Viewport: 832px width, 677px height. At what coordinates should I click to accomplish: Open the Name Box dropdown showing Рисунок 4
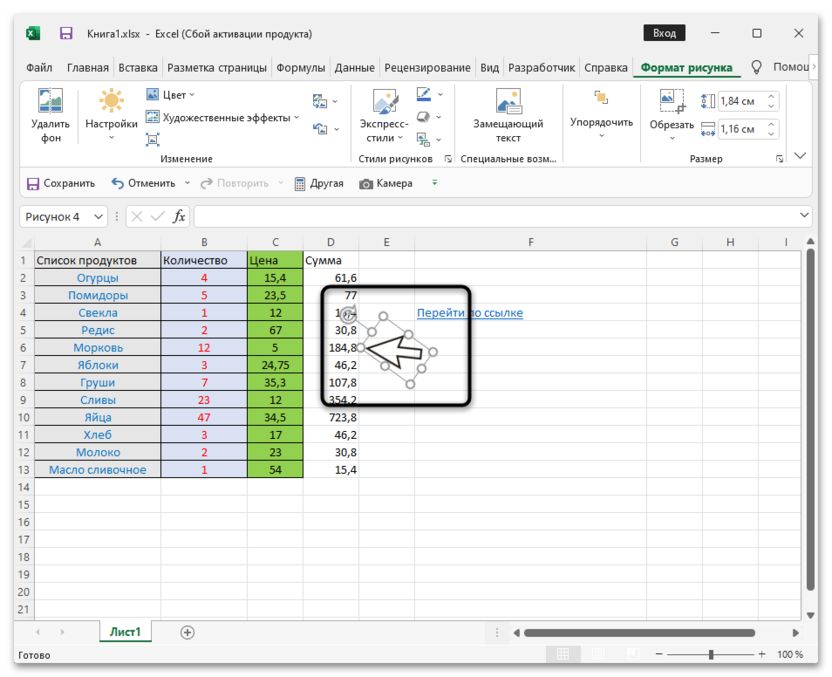pos(98,216)
